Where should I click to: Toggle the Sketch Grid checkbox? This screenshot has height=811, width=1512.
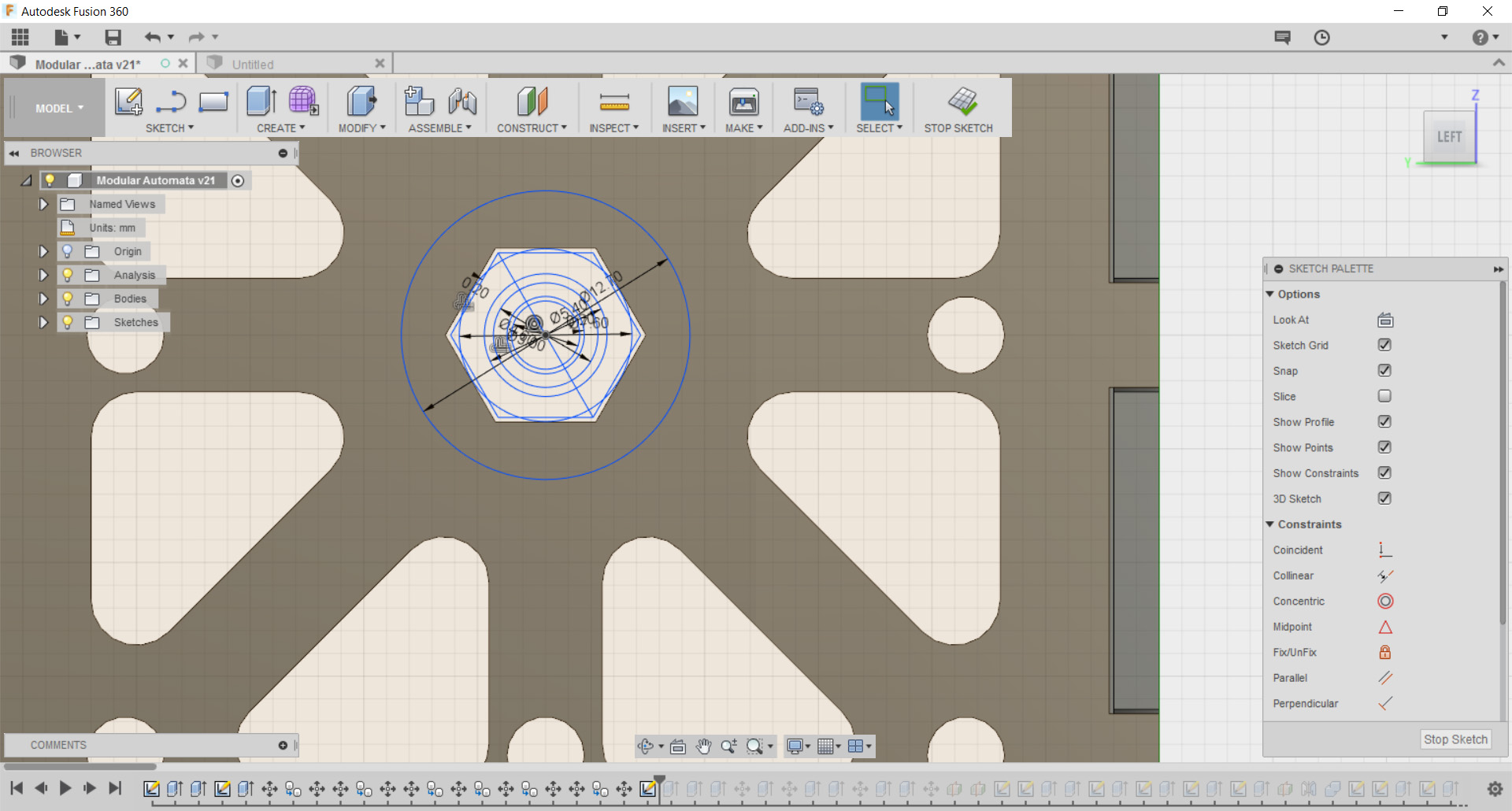(1384, 345)
